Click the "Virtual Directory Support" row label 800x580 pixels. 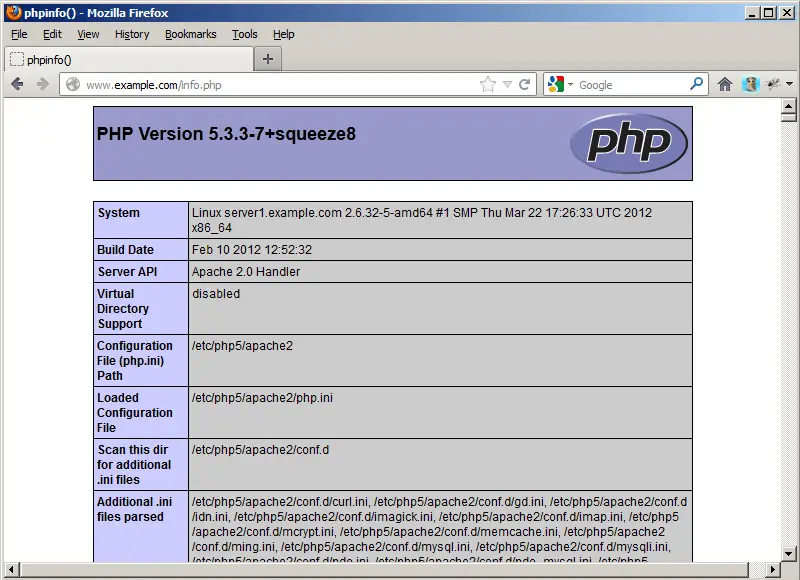[x=123, y=309]
